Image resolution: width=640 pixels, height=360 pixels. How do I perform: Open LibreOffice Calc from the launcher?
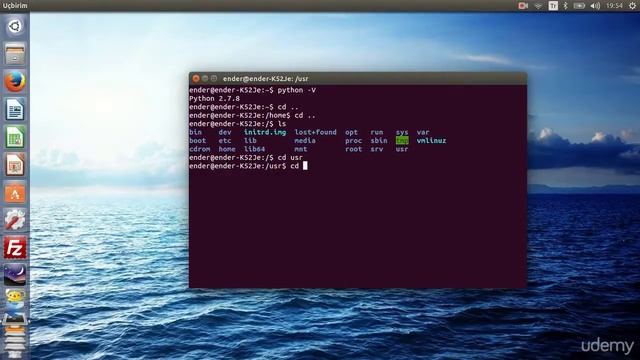click(x=15, y=137)
